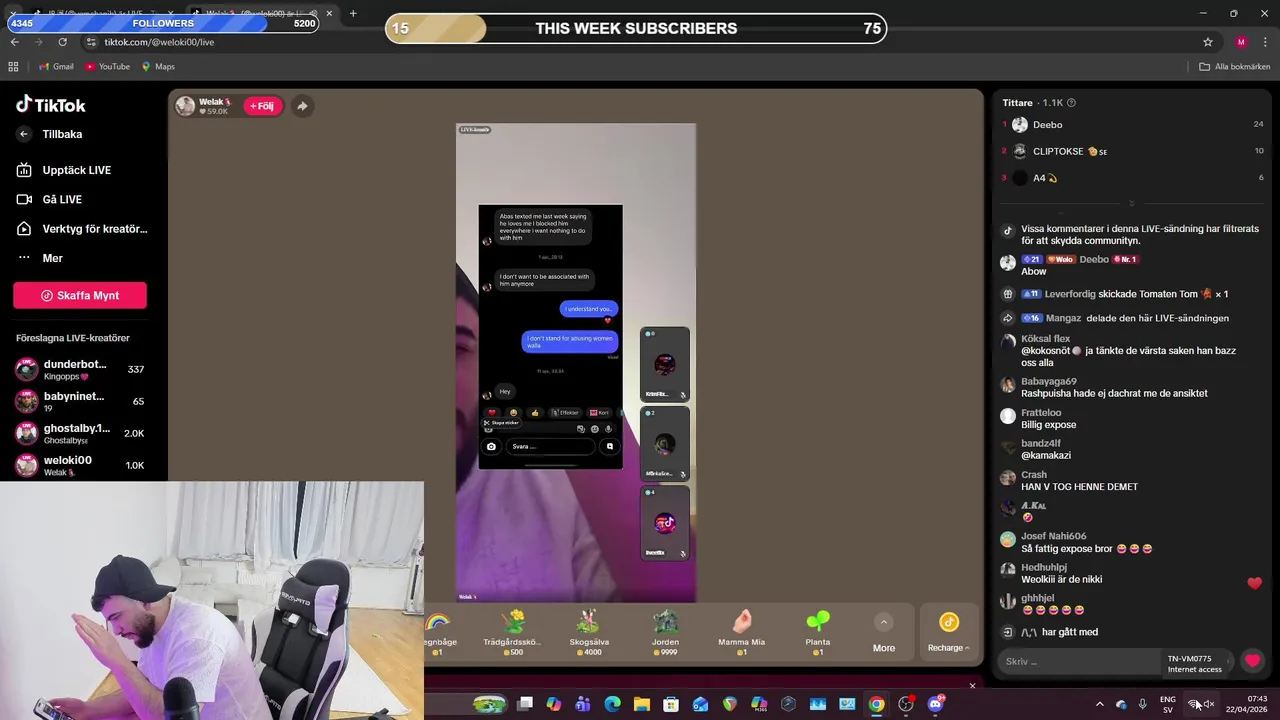Click Chrome back navigation arrow

pos(14,42)
